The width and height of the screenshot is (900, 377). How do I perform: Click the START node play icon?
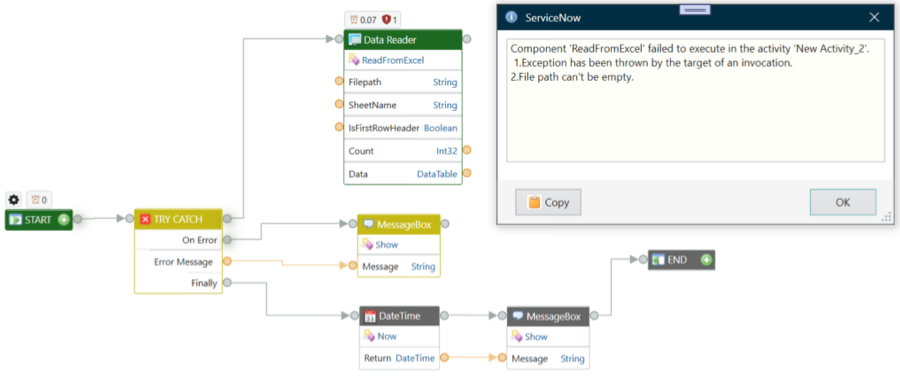[x=15, y=220]
